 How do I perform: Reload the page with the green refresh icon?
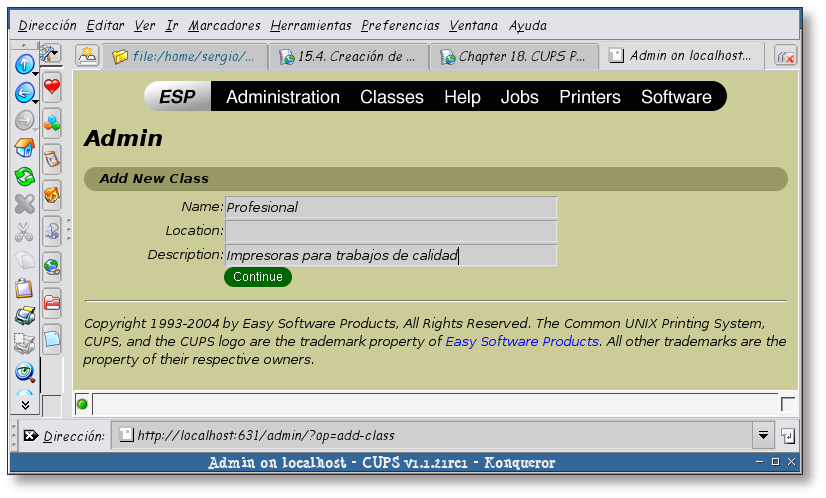[x=24, y=177]
